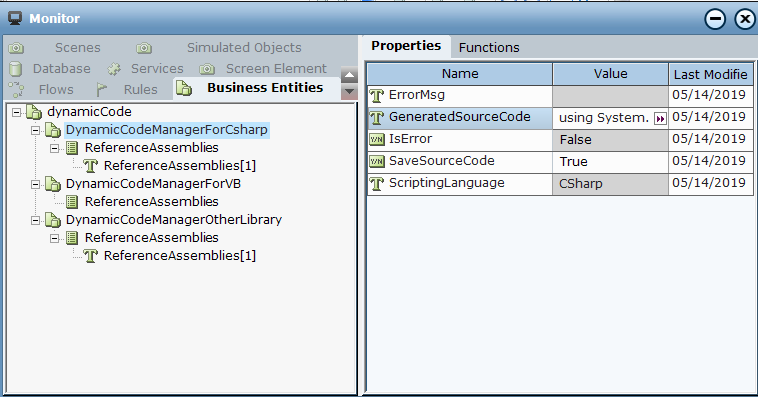Click the Name column header
The image size is (758, 397).
point(460,74)
